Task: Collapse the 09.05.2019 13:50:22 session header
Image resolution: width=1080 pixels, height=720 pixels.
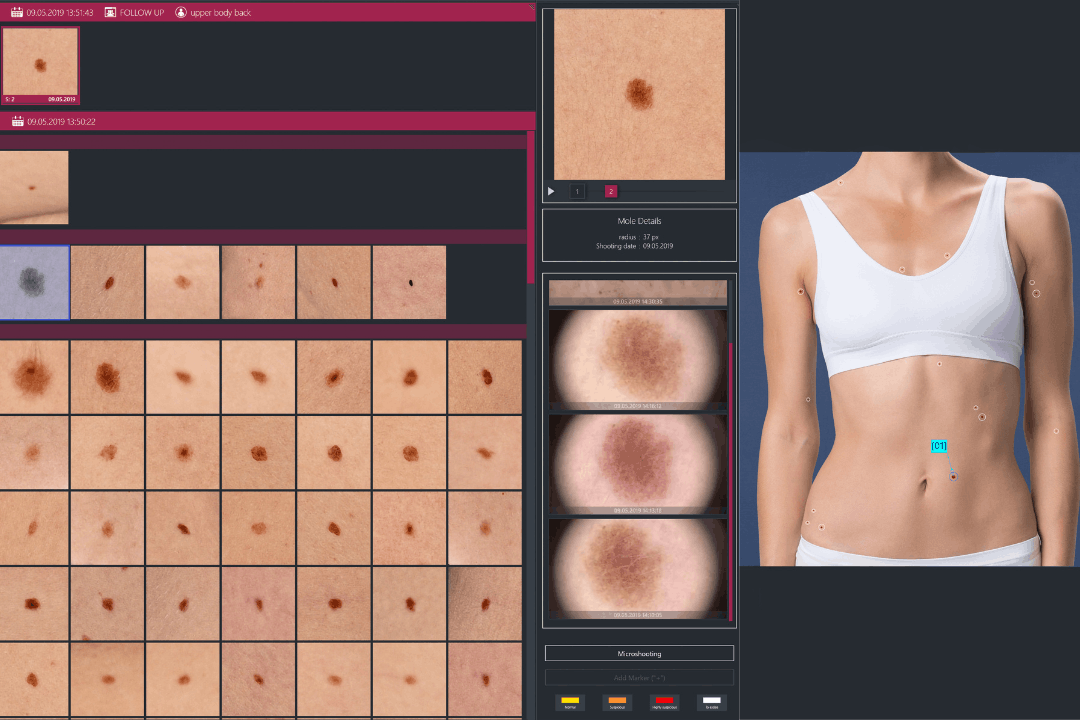Action: 268,122
